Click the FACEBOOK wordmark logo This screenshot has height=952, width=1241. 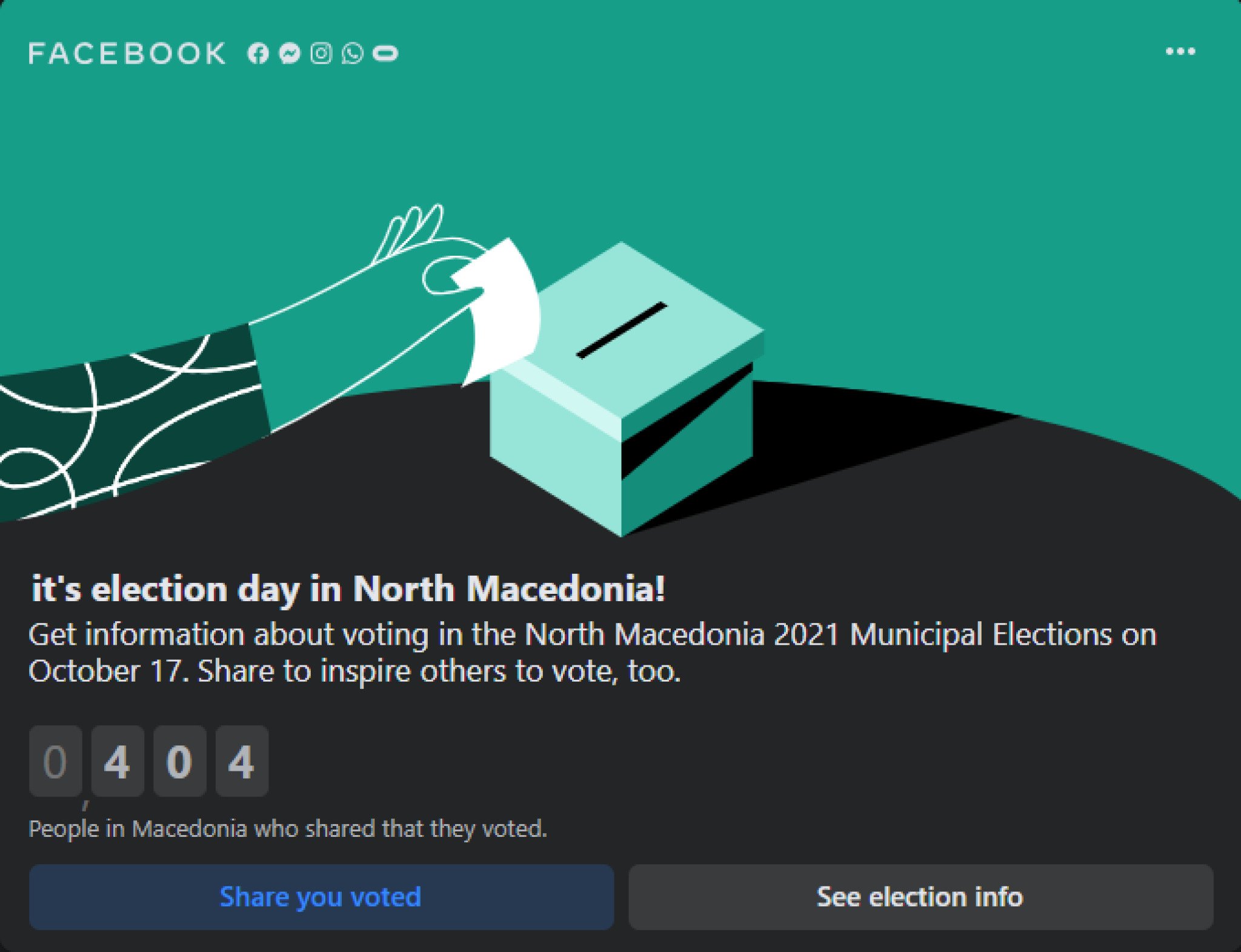pos(127,53)
